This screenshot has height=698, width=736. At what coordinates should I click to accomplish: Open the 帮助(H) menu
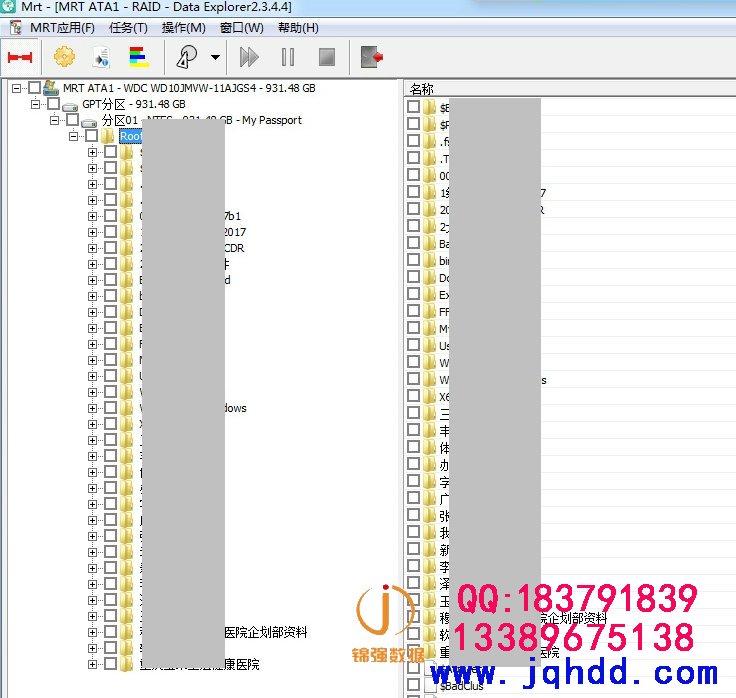298,28
